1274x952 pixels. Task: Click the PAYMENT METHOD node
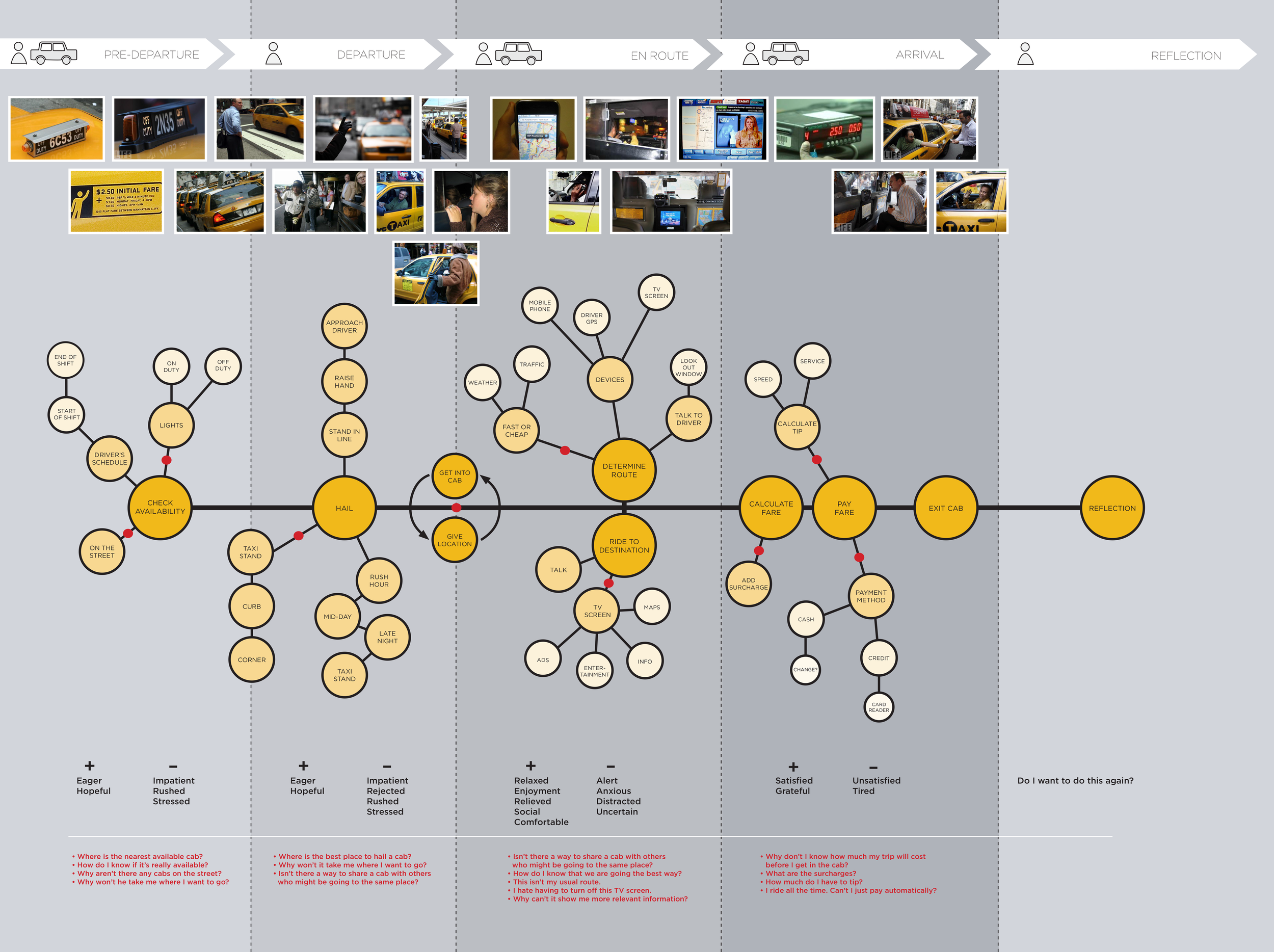click(x=871, y=596)
